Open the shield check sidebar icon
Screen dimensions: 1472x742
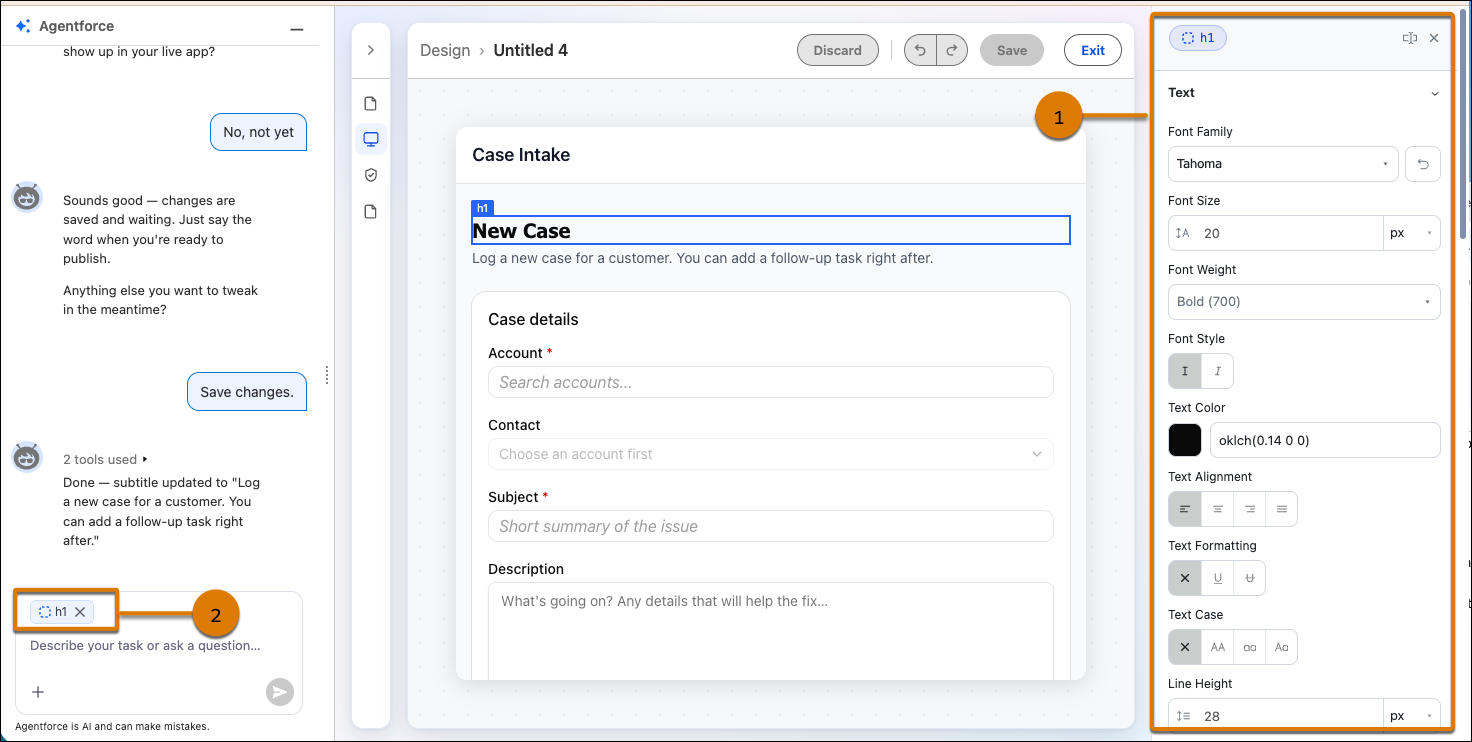pos(371,175)
